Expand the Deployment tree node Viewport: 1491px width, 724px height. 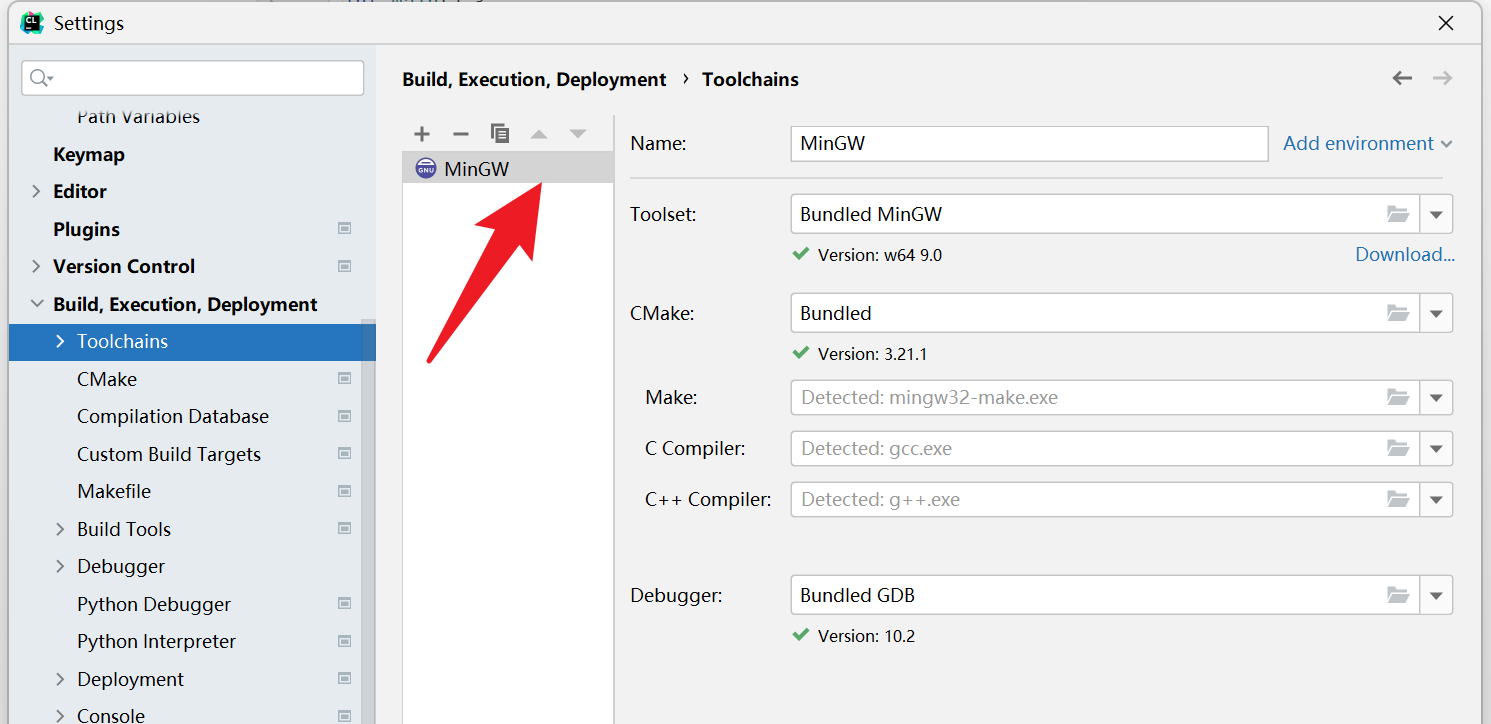[61, 679]
